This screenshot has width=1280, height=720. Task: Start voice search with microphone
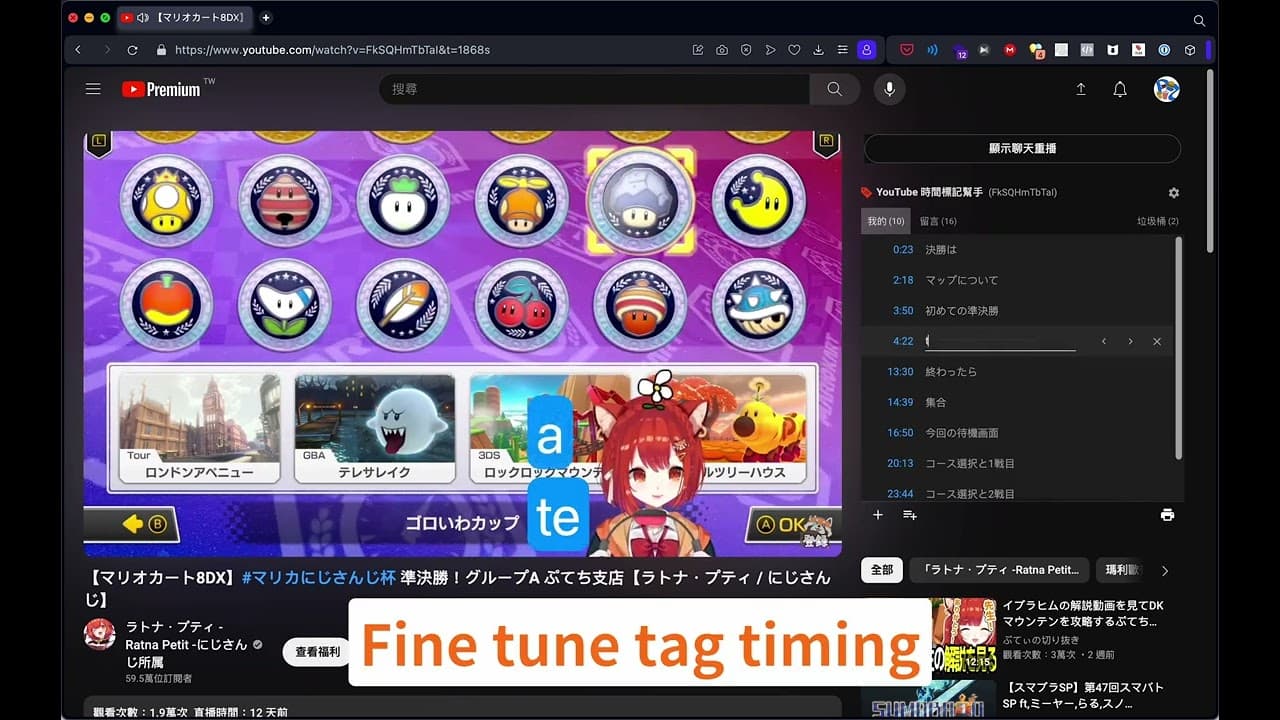(889, 89)
